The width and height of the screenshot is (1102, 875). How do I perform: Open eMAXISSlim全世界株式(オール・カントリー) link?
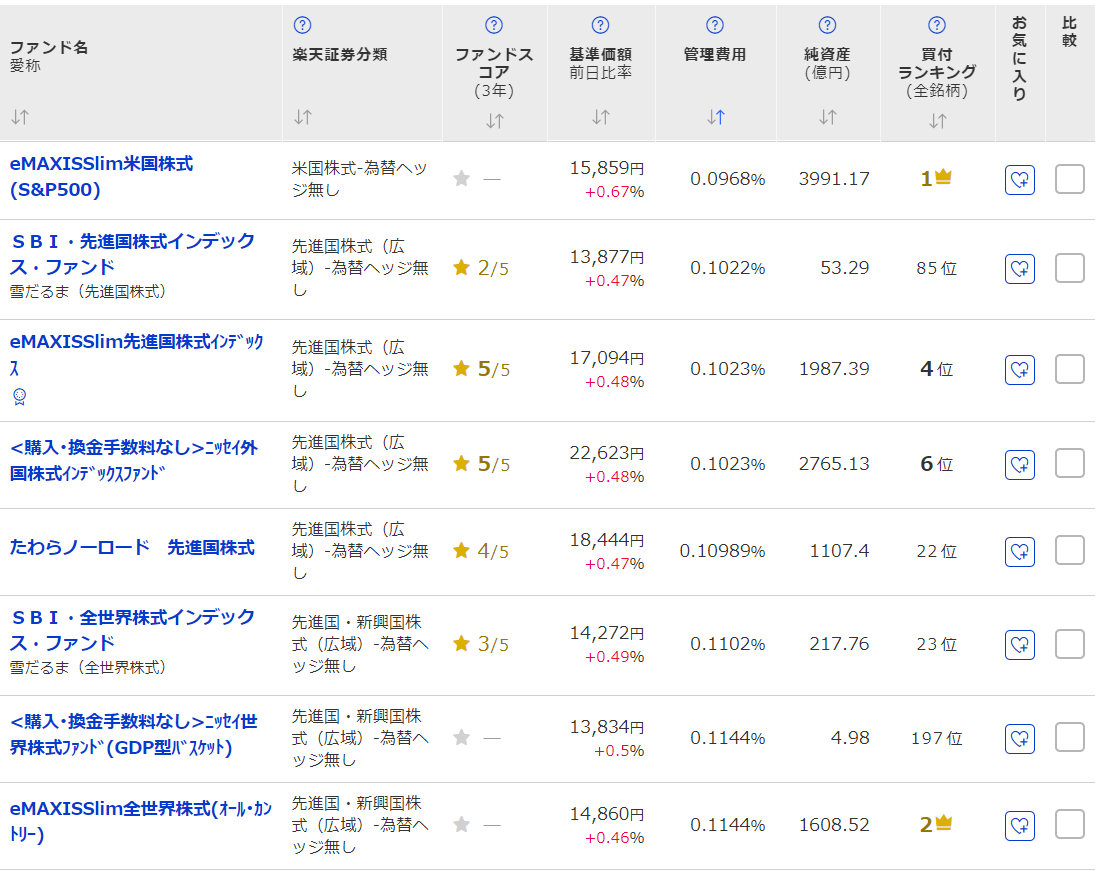point(141,822)
